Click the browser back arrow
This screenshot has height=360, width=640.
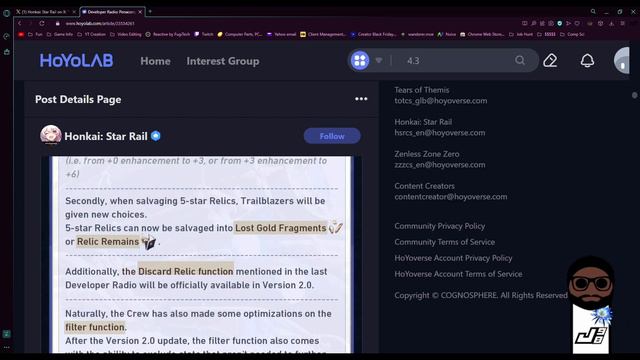(x=20, y=23)
